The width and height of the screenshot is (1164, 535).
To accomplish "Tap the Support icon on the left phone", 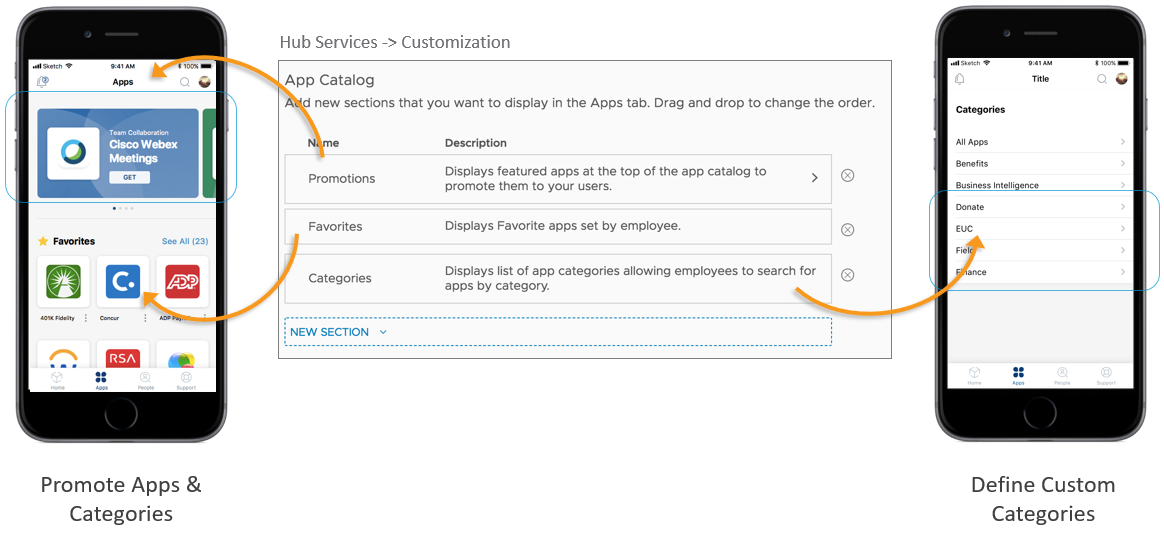I will coord(187,380).
